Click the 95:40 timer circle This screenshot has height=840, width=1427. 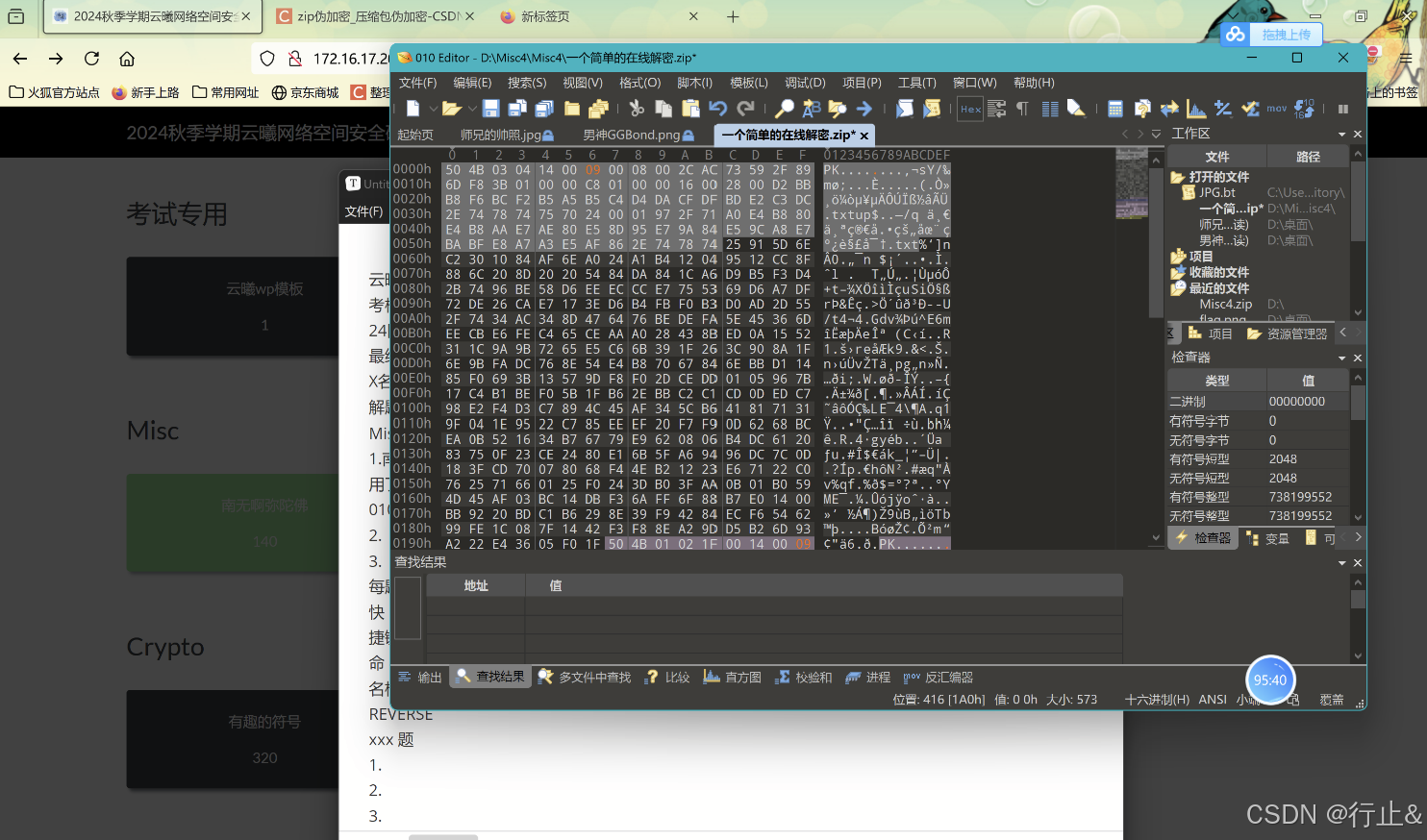[x=1270, y=680]
